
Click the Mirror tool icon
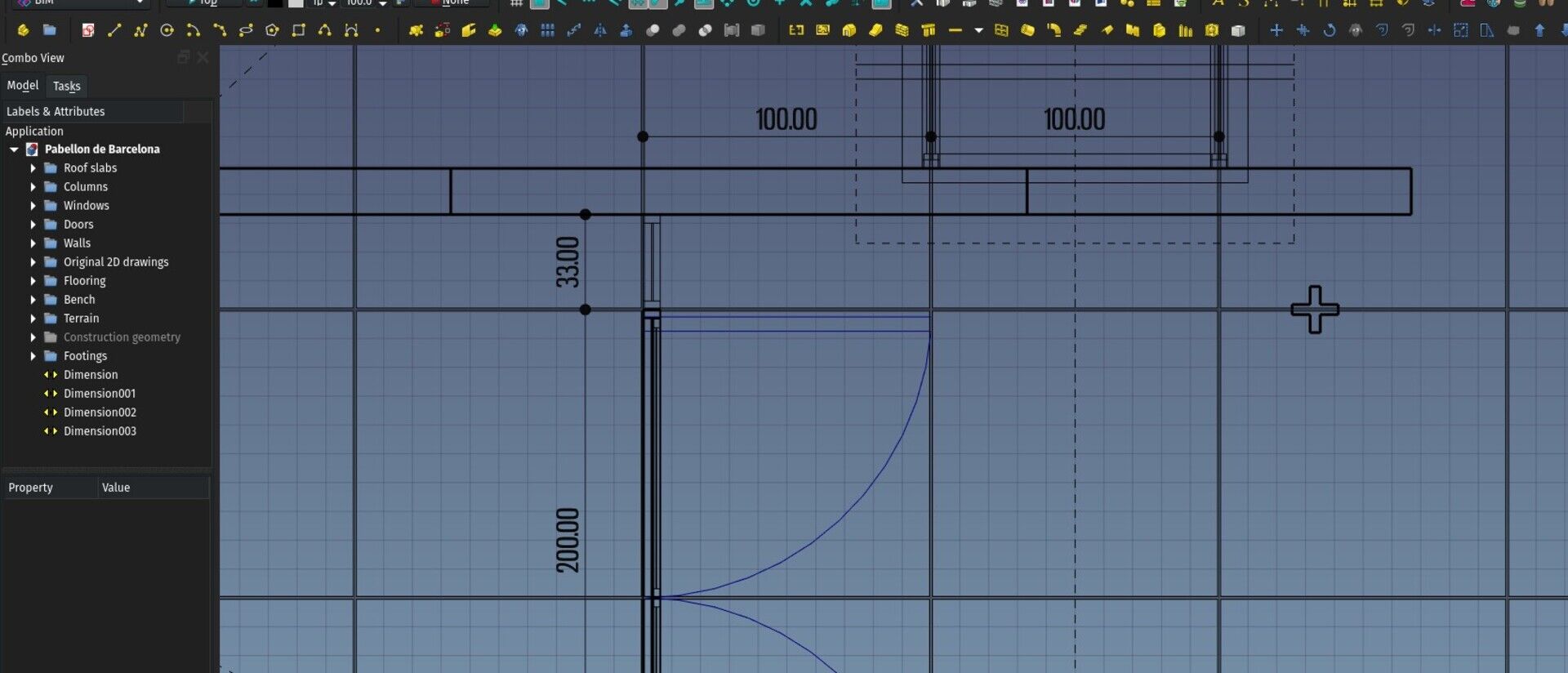[600, 30]
